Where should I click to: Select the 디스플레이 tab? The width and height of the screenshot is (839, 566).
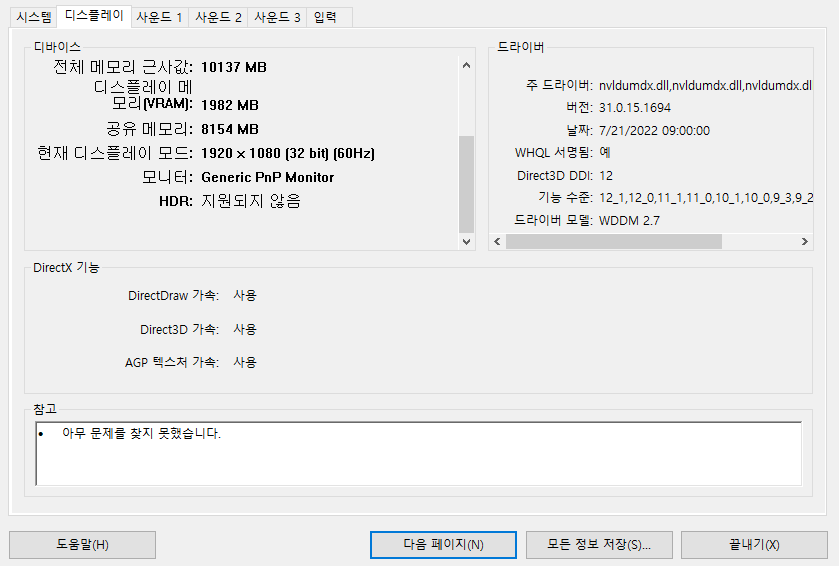(x=93, y=15)
